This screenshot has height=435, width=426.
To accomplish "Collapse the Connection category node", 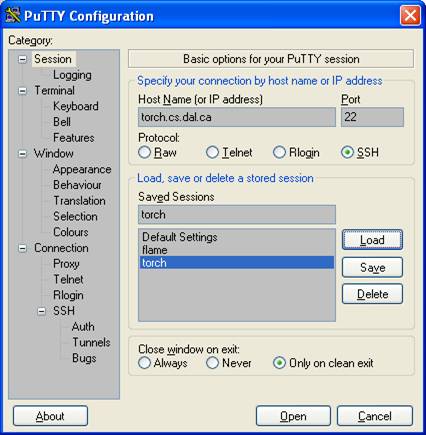I will tap(22, 248).
